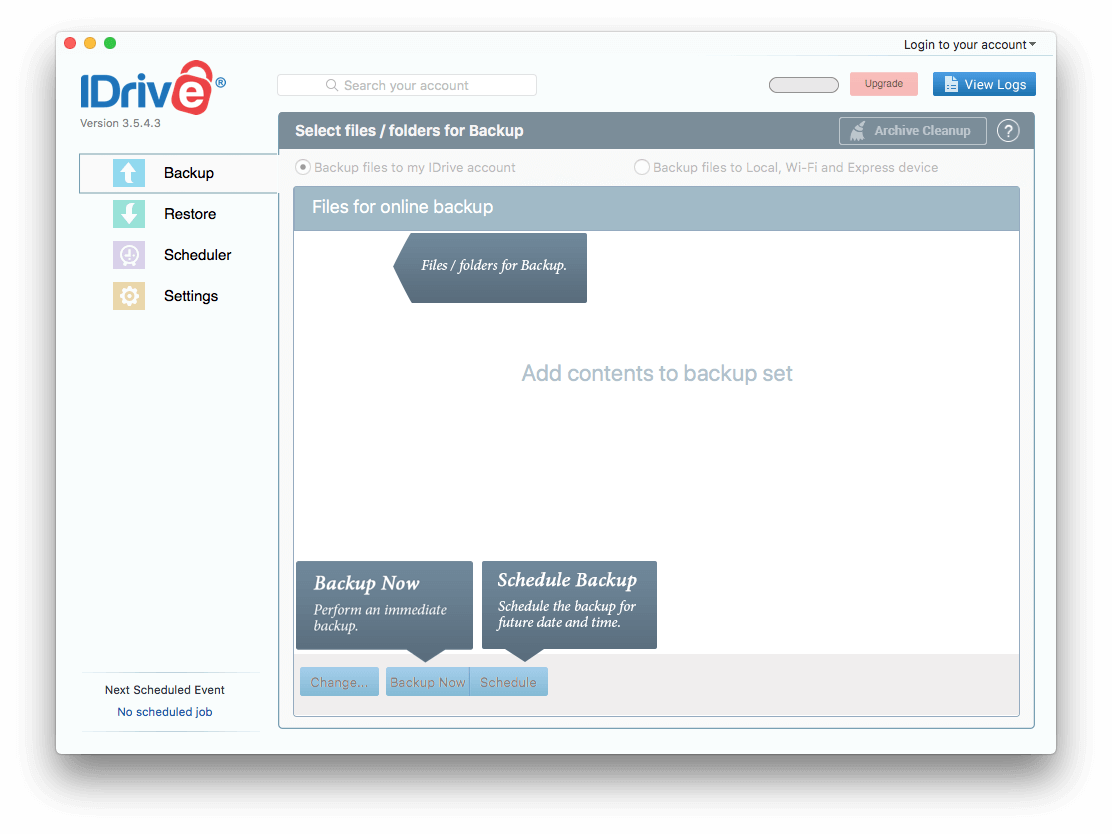Select 'Backup files to my IDrive account'
Image resolution: width=1112 pixels, height=834 pixels.
pyautogui.click(x=302, y=167)
